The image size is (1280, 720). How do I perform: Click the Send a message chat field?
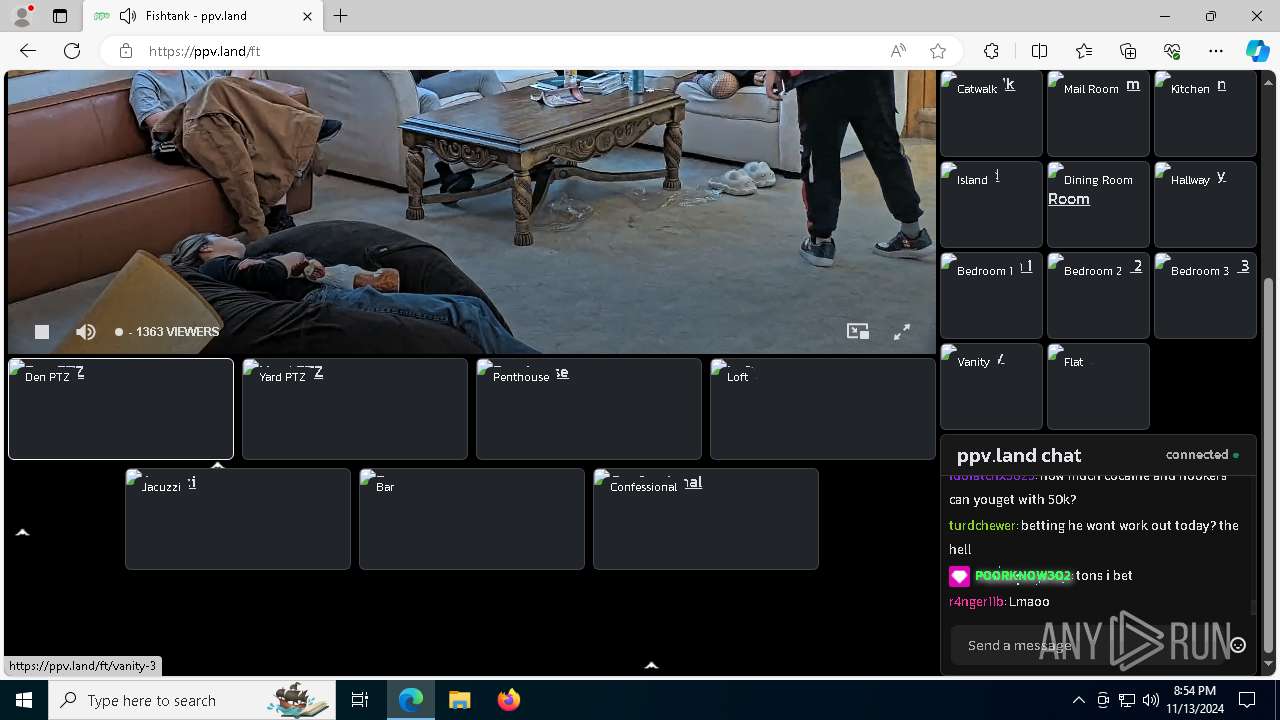coord(1088,645)
